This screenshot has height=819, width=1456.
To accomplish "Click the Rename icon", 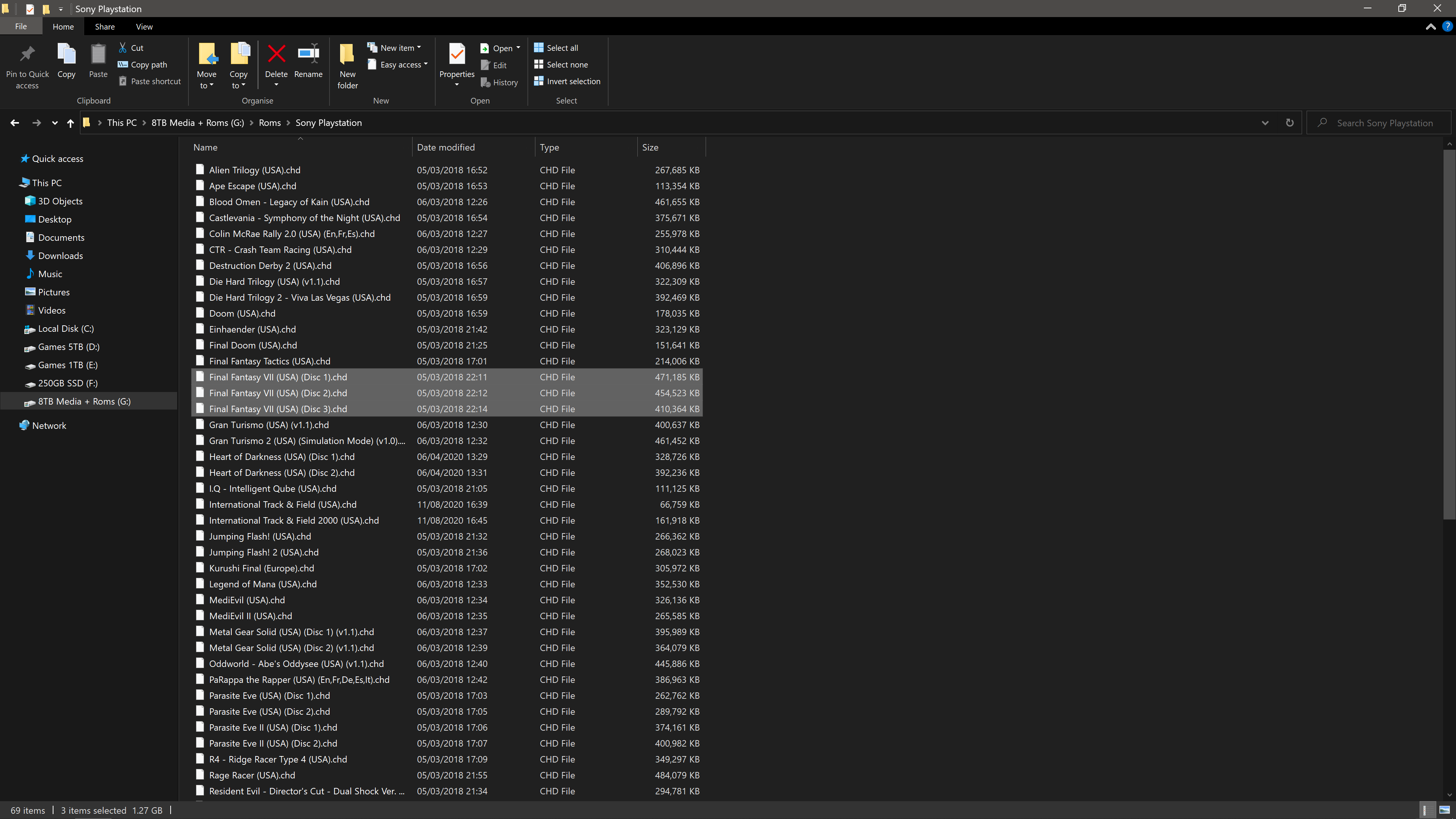I will click(x=309, y=54).
